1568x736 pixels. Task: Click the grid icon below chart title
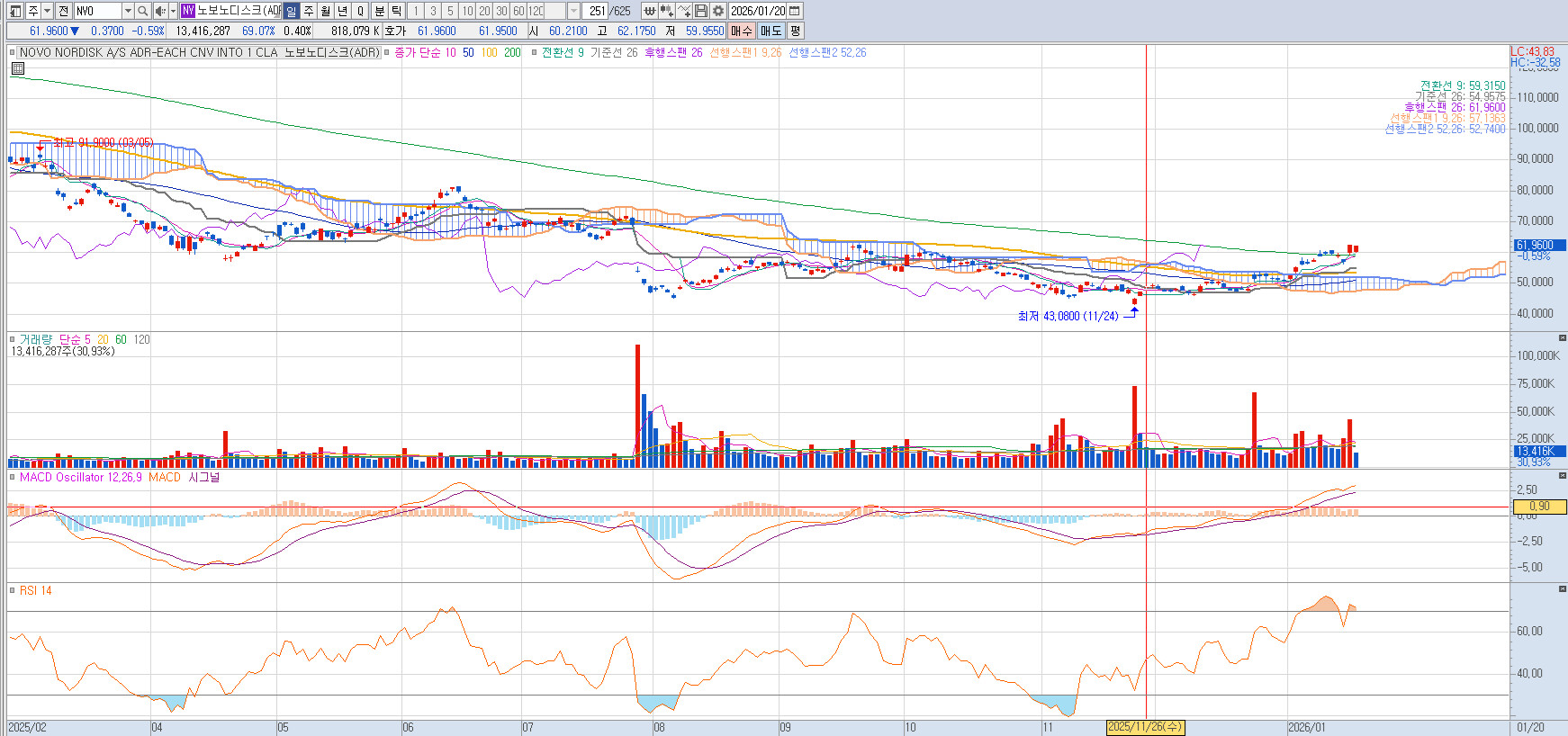point(18,68)
